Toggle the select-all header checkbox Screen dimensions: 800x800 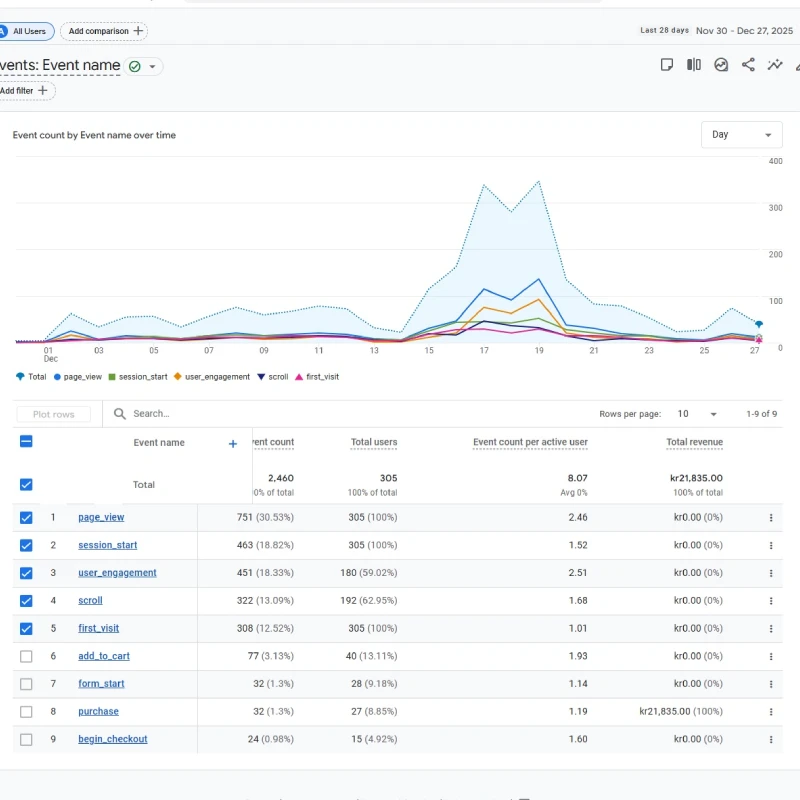coord(26,441)
